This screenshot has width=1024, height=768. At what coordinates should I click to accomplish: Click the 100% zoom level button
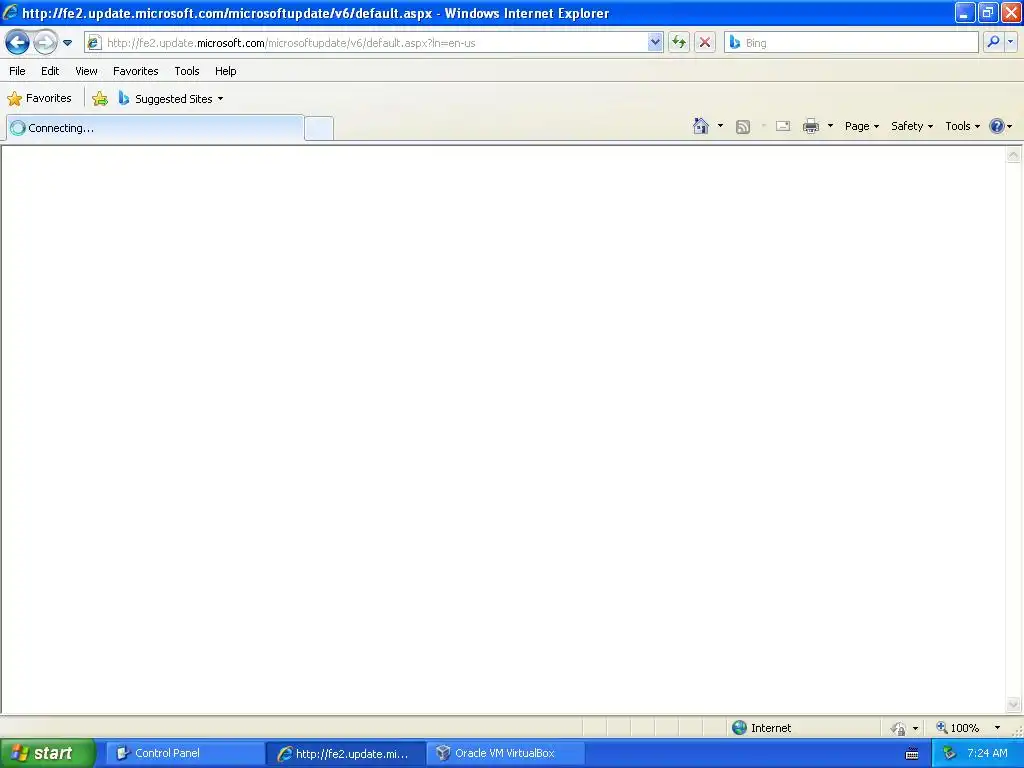pos(959,728)
